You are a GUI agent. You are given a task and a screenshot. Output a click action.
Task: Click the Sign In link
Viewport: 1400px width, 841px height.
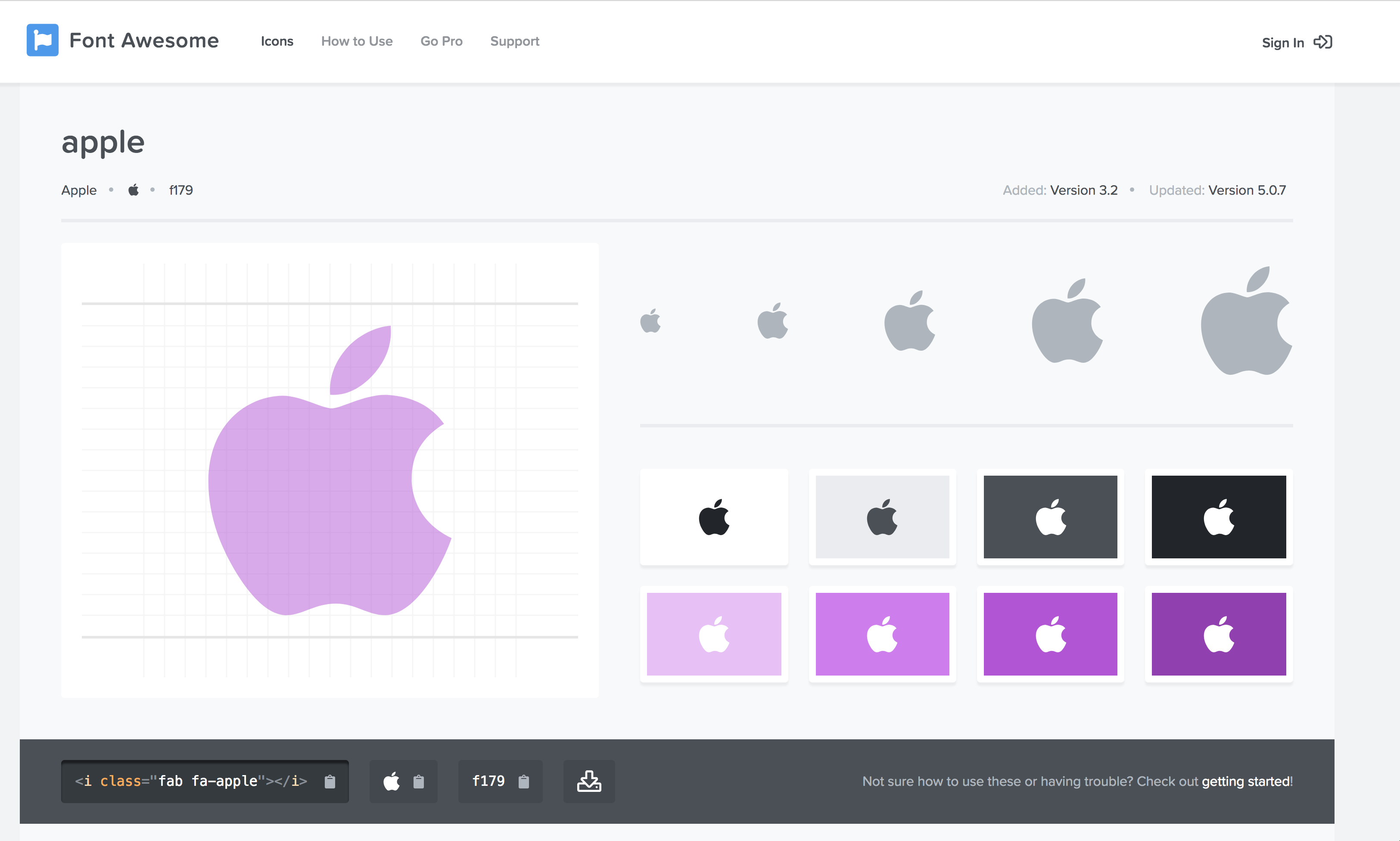click(1283, 43)
